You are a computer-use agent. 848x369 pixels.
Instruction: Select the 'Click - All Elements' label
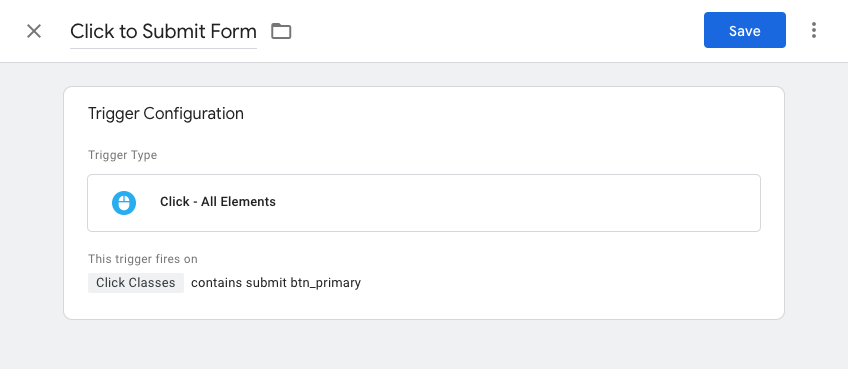(x=218, y=202)
